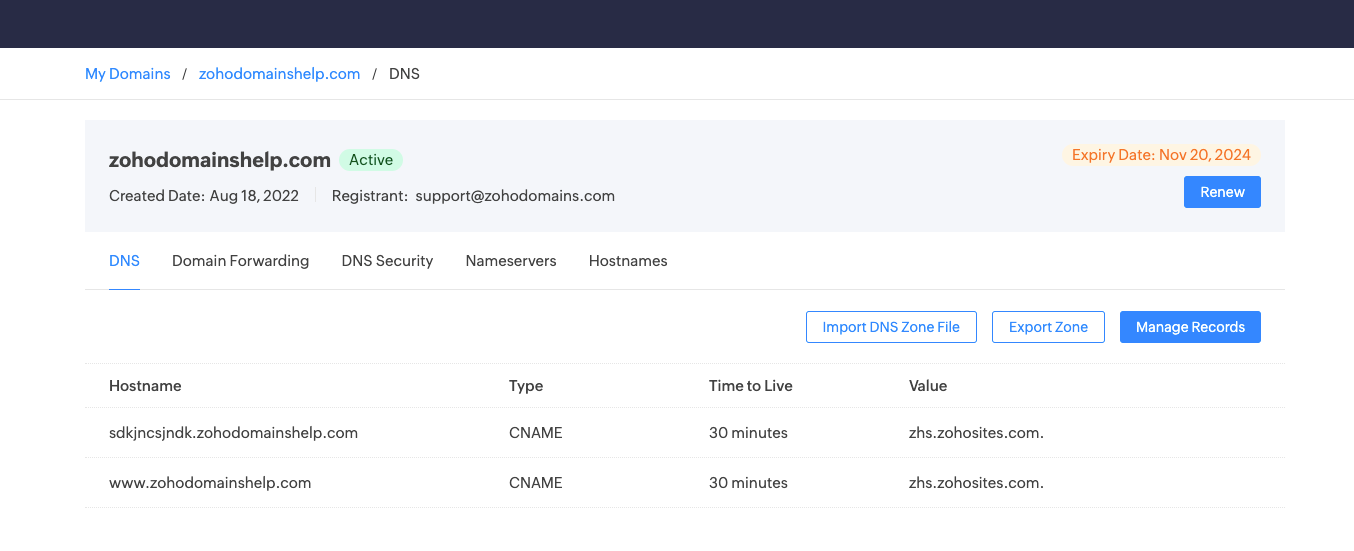Switch to the Domain Forwarding tab
This screenshot has height=551, width=1354.
click(x=240, y=261)
